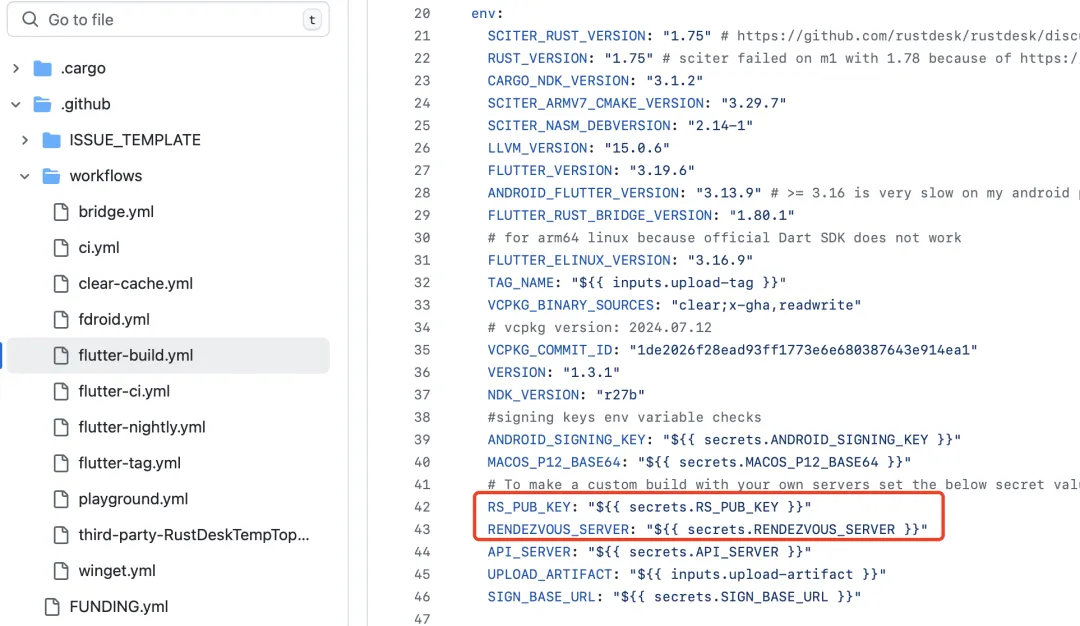The image size is (1080, 626).
Task: Click the .github folder icon
Action: coord(42,104)
